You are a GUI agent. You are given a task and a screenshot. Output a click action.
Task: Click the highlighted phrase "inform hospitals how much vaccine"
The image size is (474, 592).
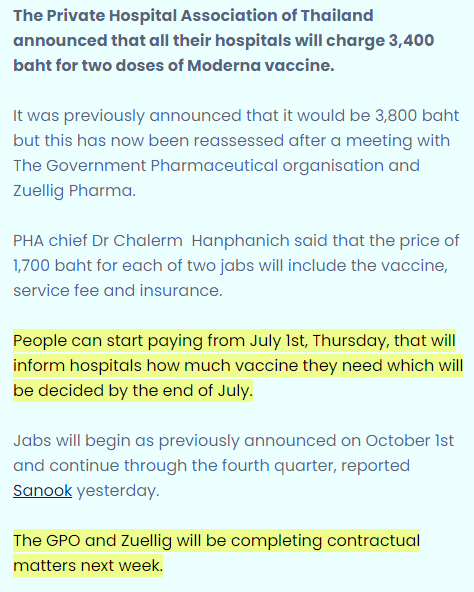pyautogui.click(x=156, y=365)
